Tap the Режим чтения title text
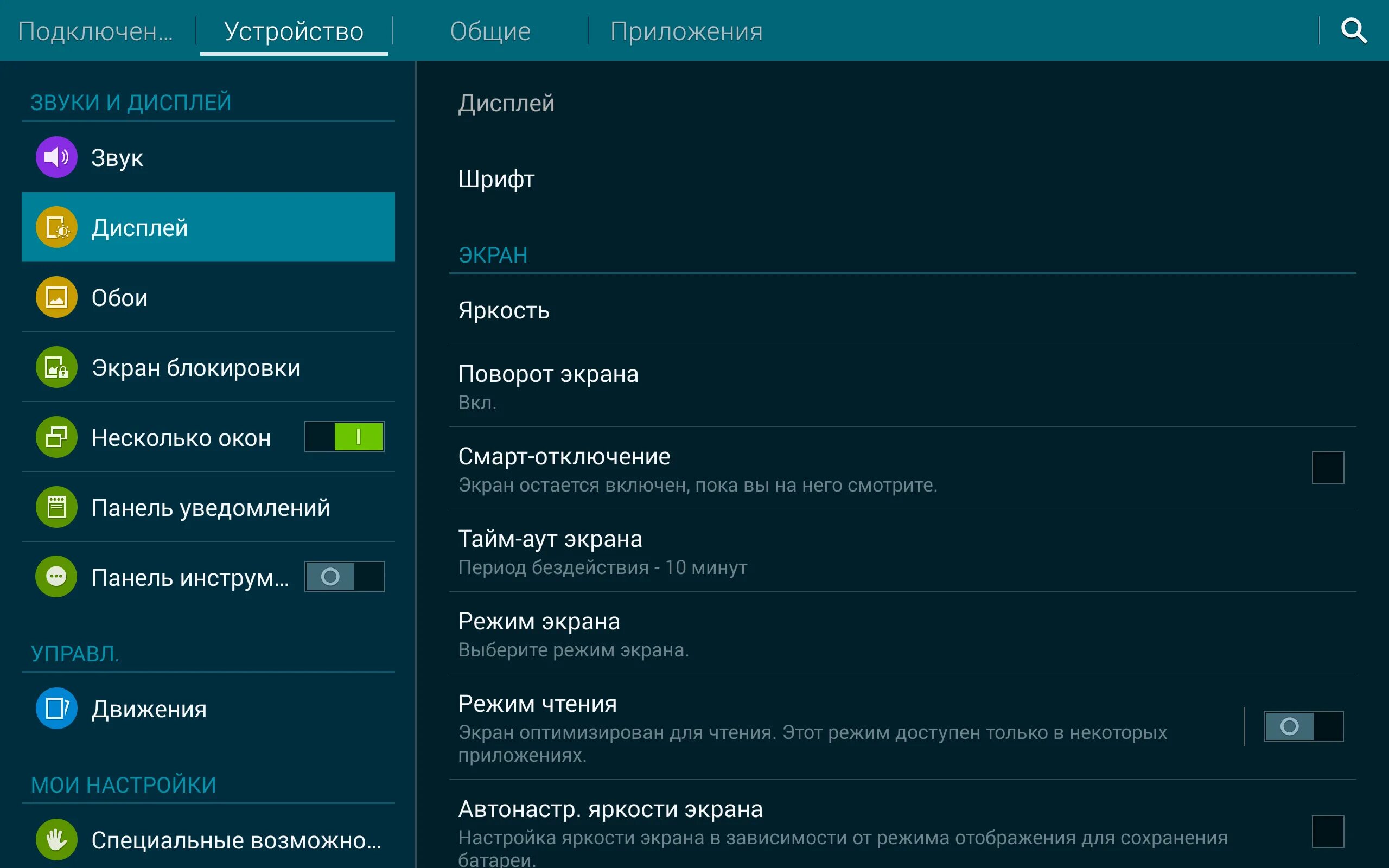 (537, 704)
